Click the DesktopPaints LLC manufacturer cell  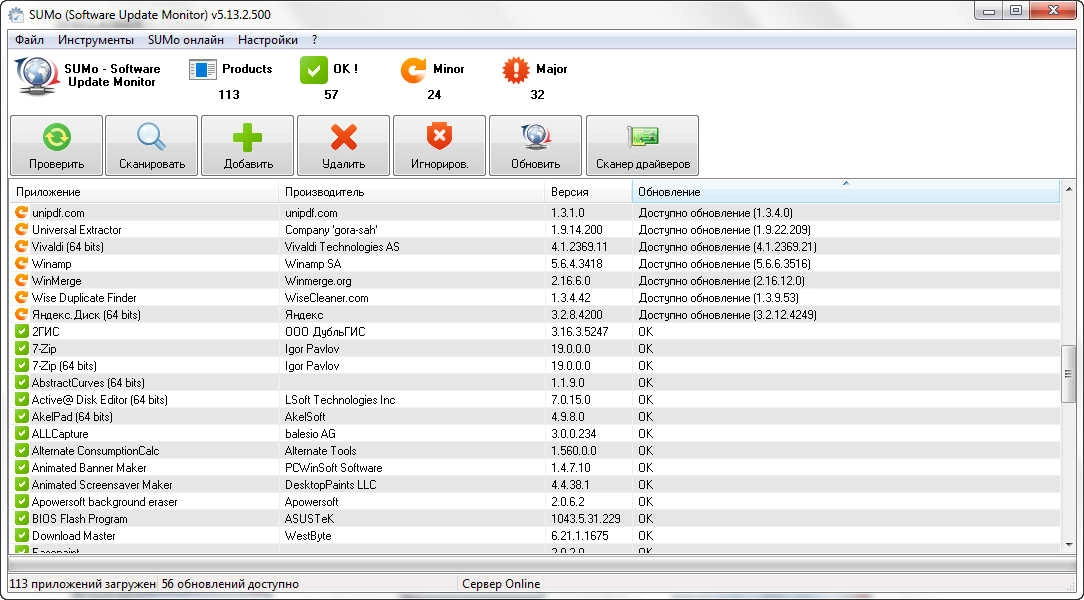[x=330, y=484]
